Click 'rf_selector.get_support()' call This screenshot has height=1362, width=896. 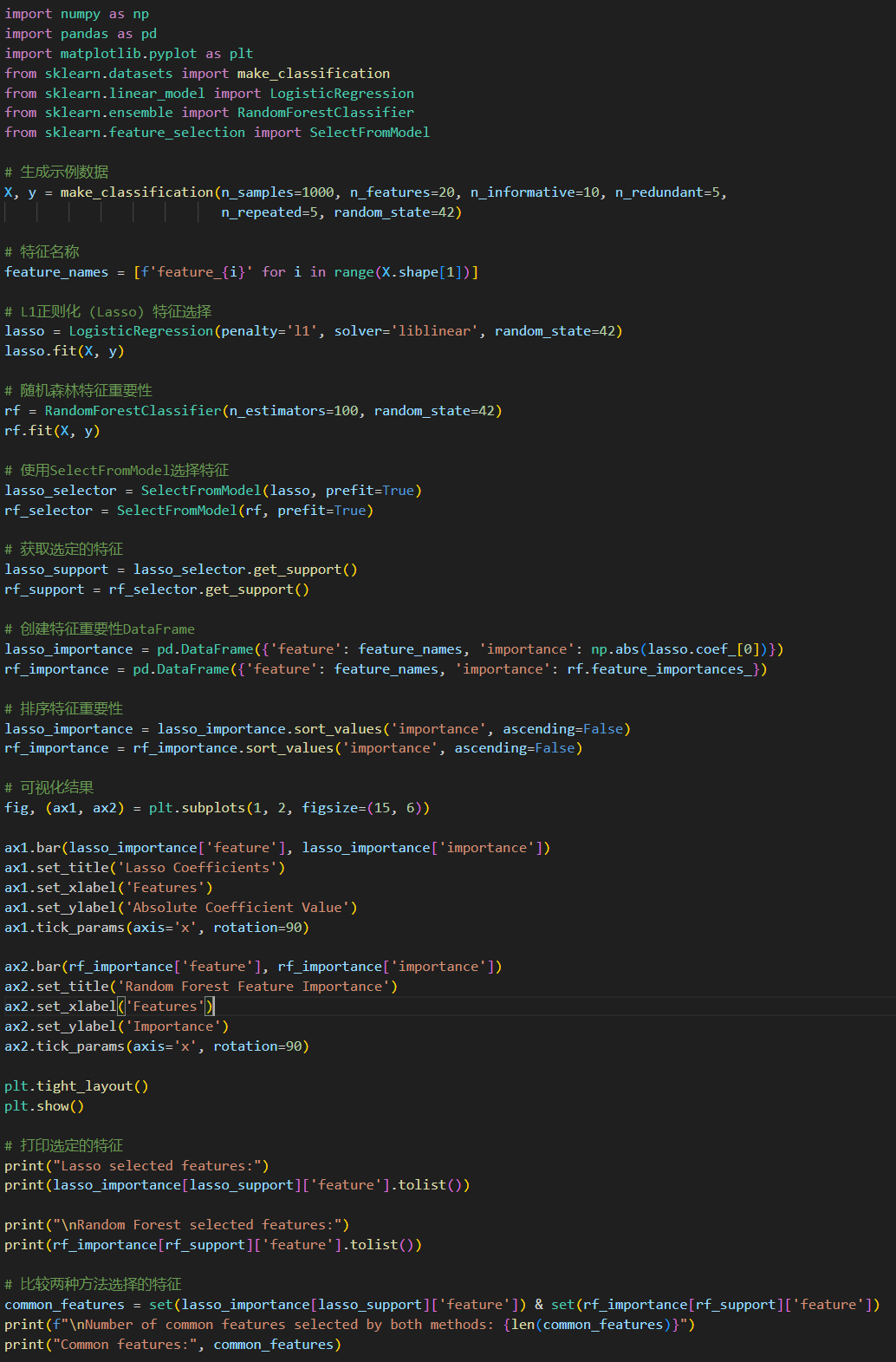point(209,590)
